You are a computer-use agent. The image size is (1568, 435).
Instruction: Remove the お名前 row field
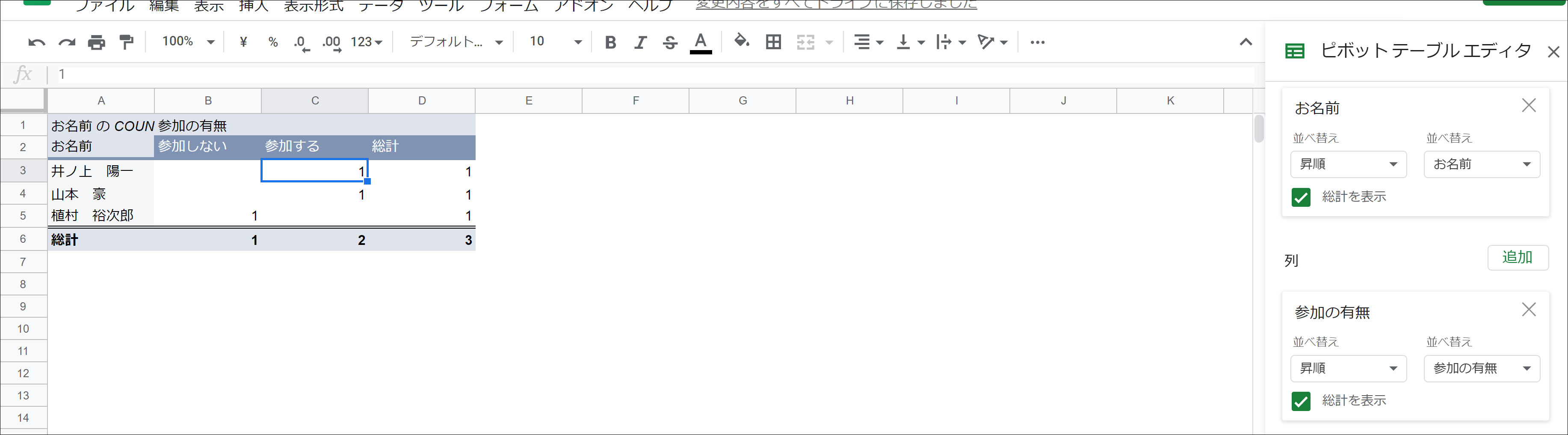click(1529, 105)
